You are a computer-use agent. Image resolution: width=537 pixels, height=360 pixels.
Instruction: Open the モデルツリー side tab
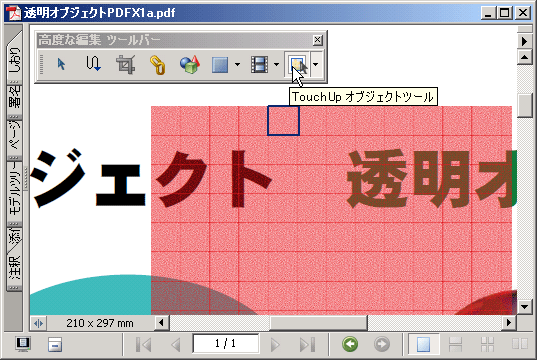pyautogui.click(x=14, y=192)
